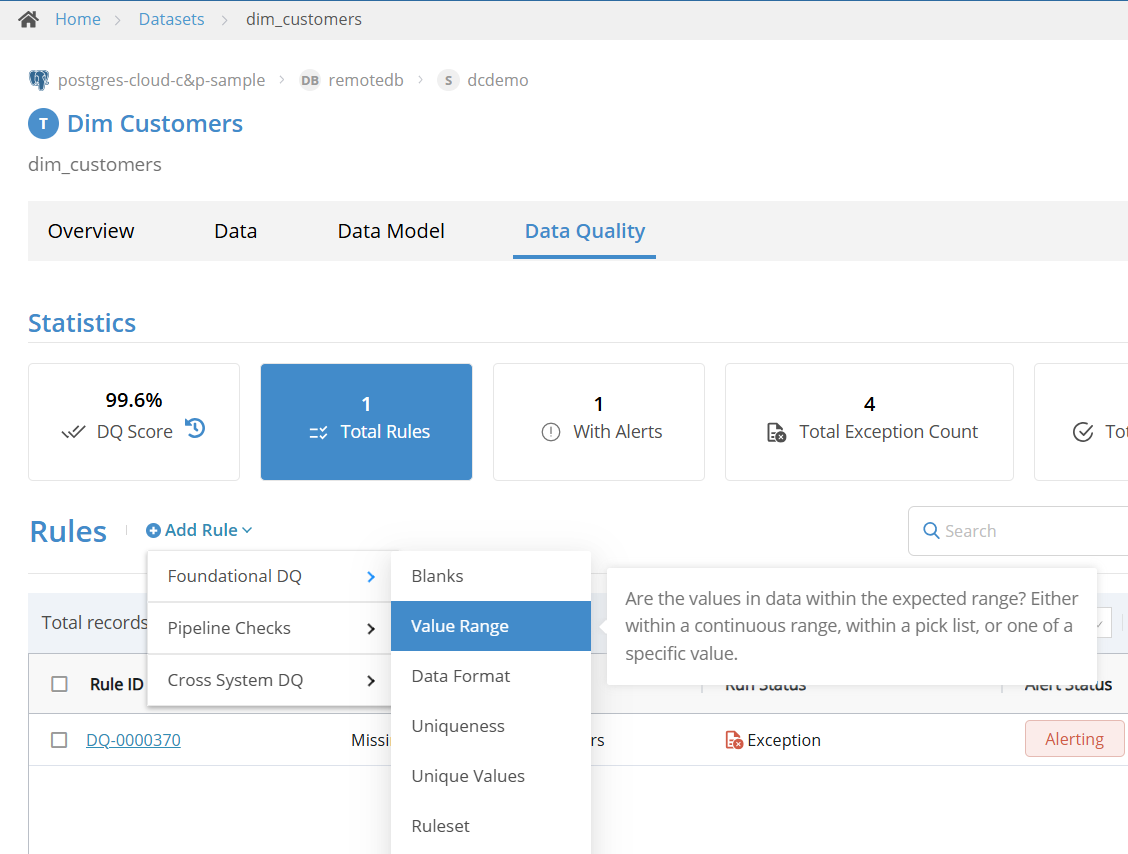Click the Total Rules checklist icon

319,432
